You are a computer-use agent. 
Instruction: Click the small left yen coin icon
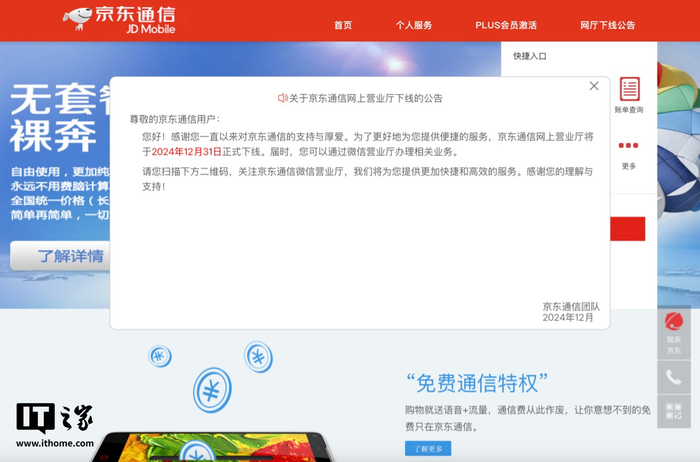(x=160, y=356)
